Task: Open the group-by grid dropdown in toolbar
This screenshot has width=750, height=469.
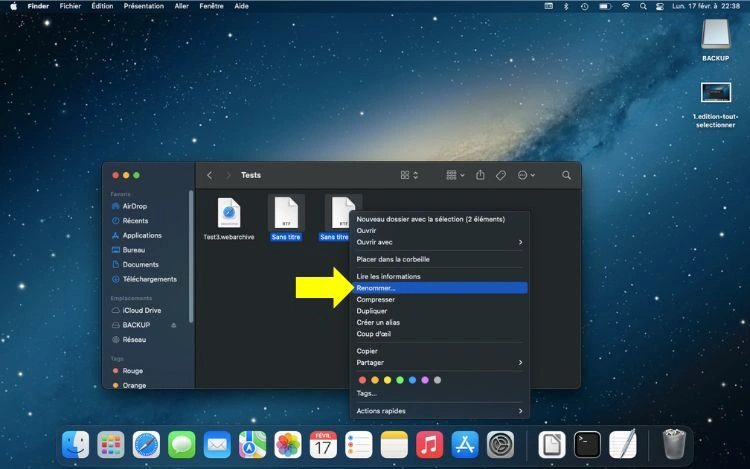Action: [x=455, y=175]
